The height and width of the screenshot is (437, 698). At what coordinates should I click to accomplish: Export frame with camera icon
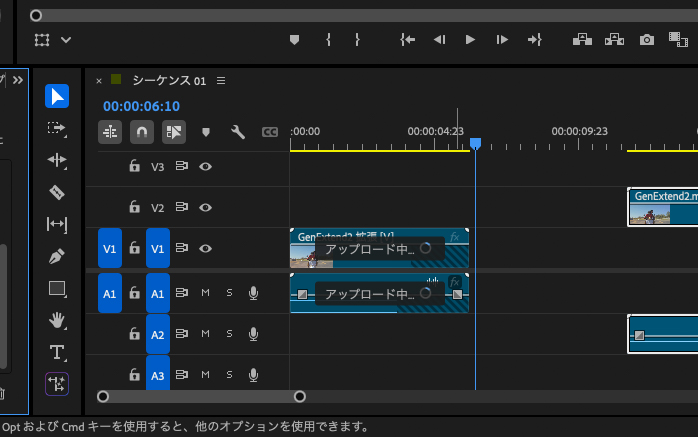pyautogui.click(x=647, y=40)
